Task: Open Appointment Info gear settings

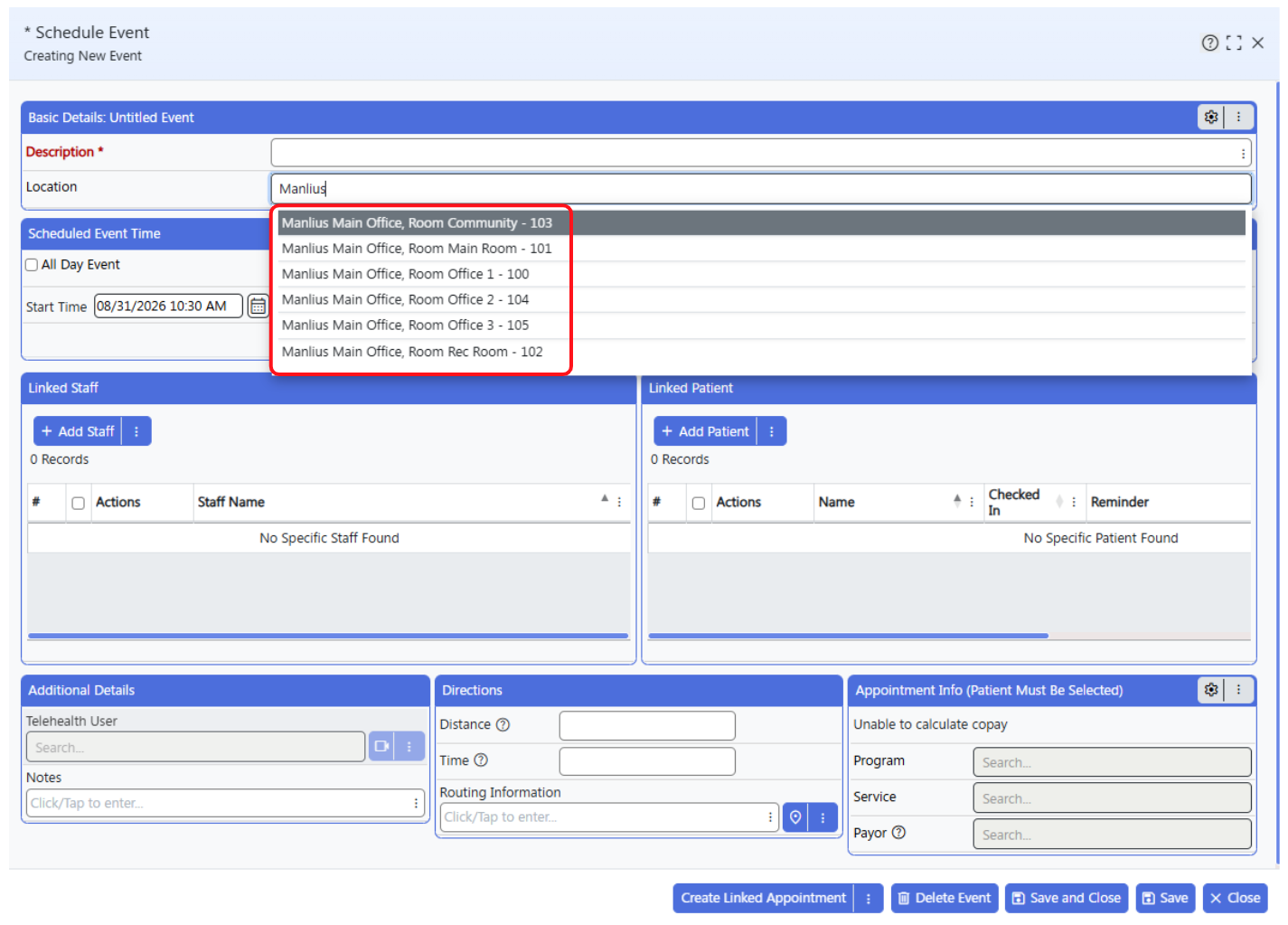Action: (1211, 690)
